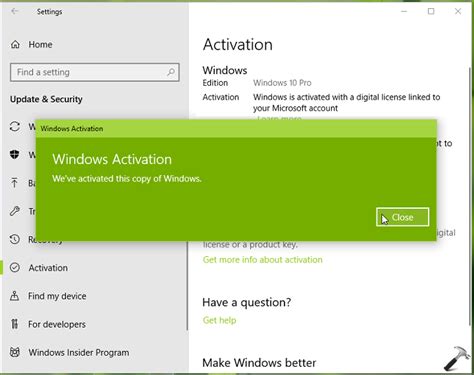474x375 pixels.
Task: Click the Windows Activation dialog title bar
Action: (236, 128)
